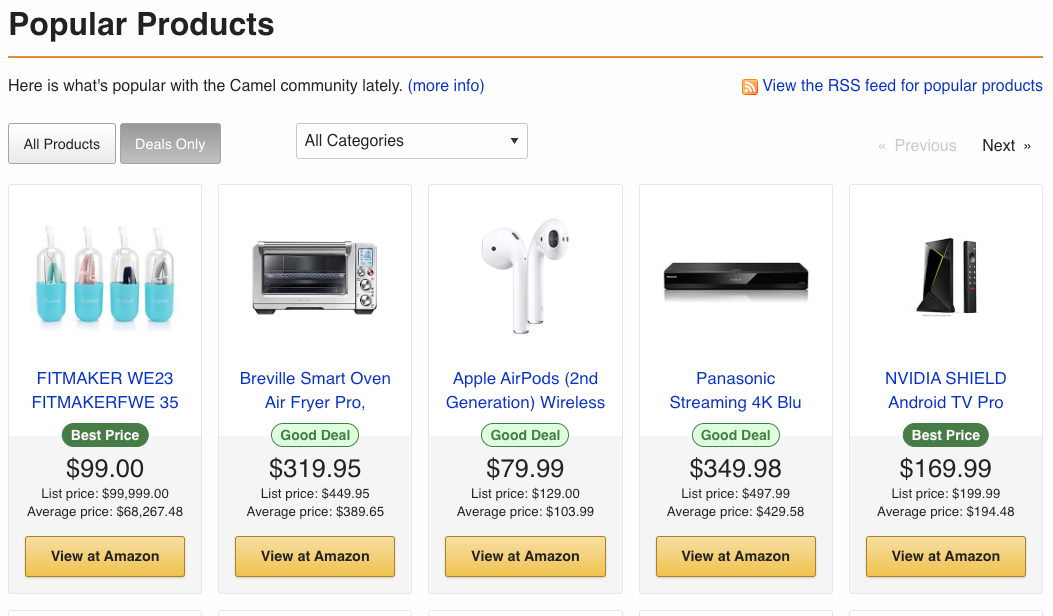The width and height of the screenshot is (1053, 616).
Task: View the RSS feed for popular products
Action: [x=902, y=86]
